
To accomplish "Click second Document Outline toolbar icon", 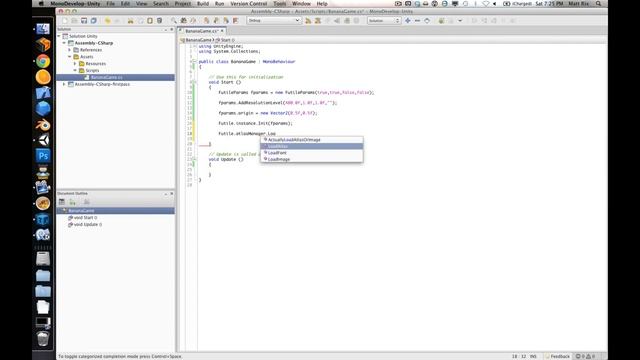I will click(72, 202).
